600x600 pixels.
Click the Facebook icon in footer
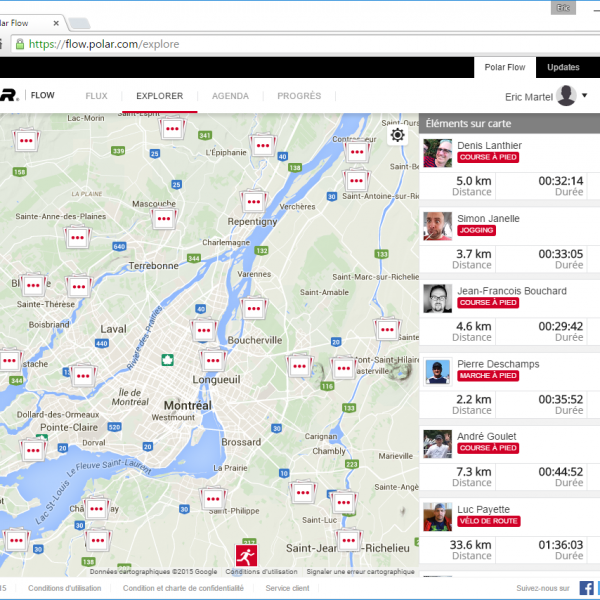(x=587, y=588)
